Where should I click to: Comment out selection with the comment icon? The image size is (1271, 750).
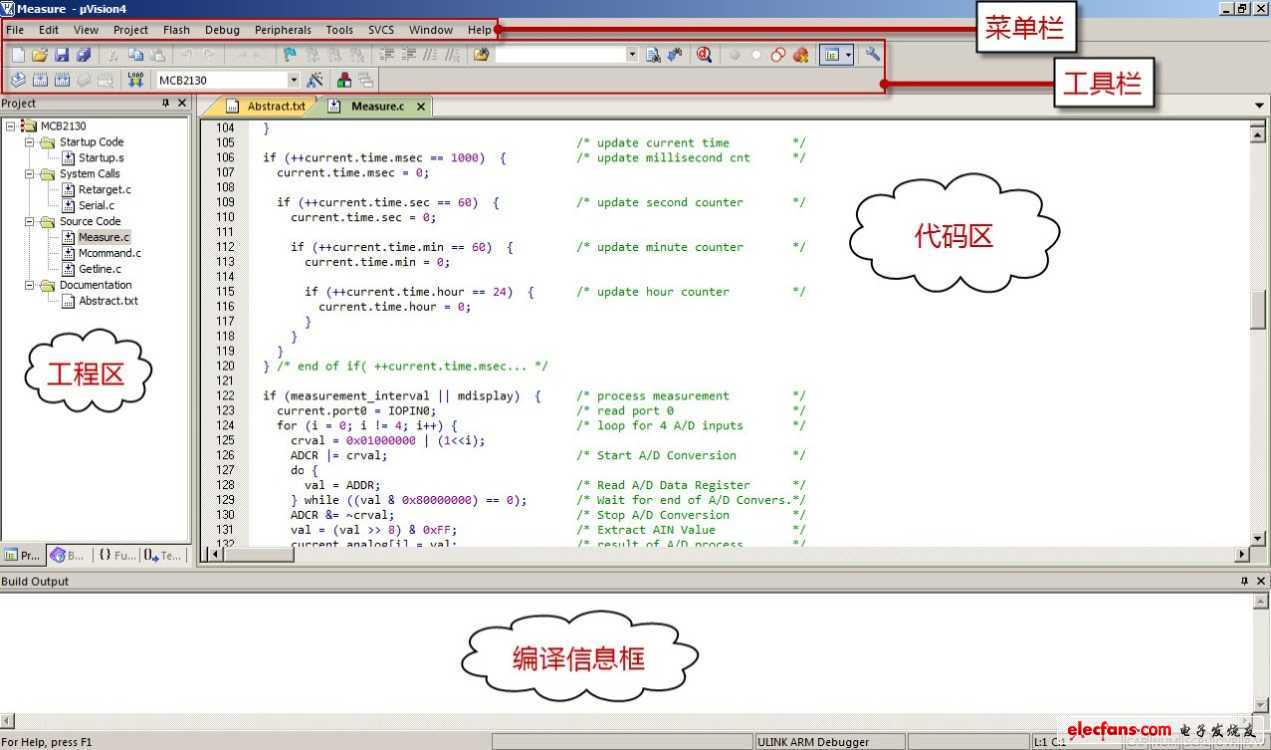(430, 55)
